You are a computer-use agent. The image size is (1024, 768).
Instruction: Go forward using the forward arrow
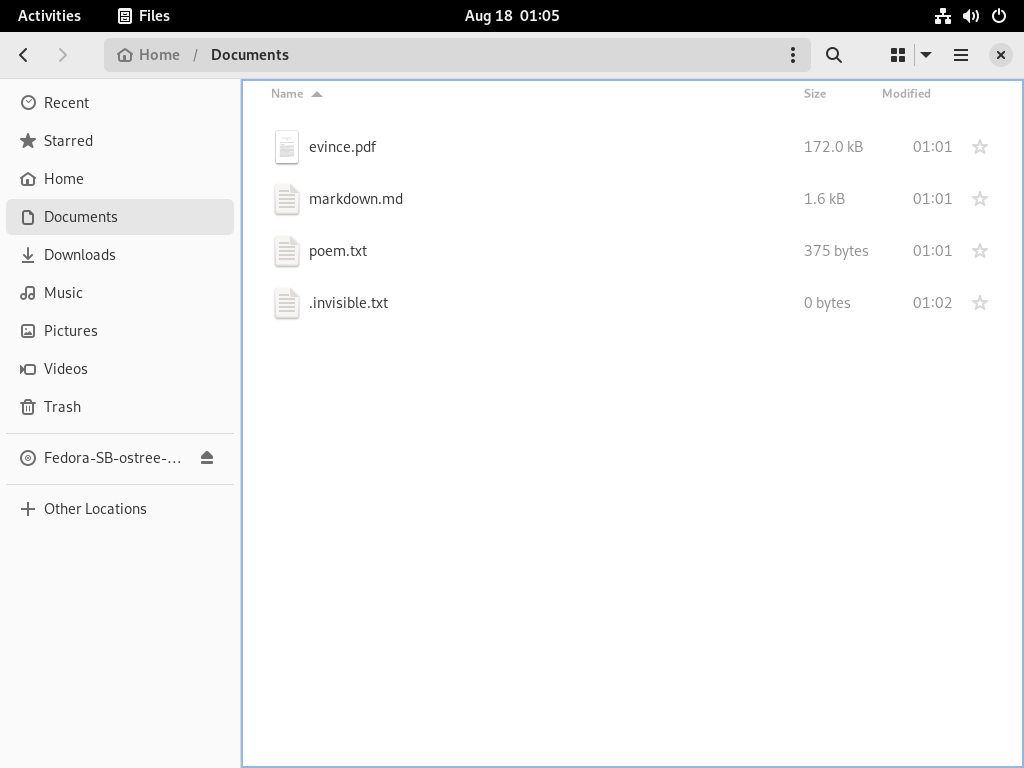(x=63, y=55)
